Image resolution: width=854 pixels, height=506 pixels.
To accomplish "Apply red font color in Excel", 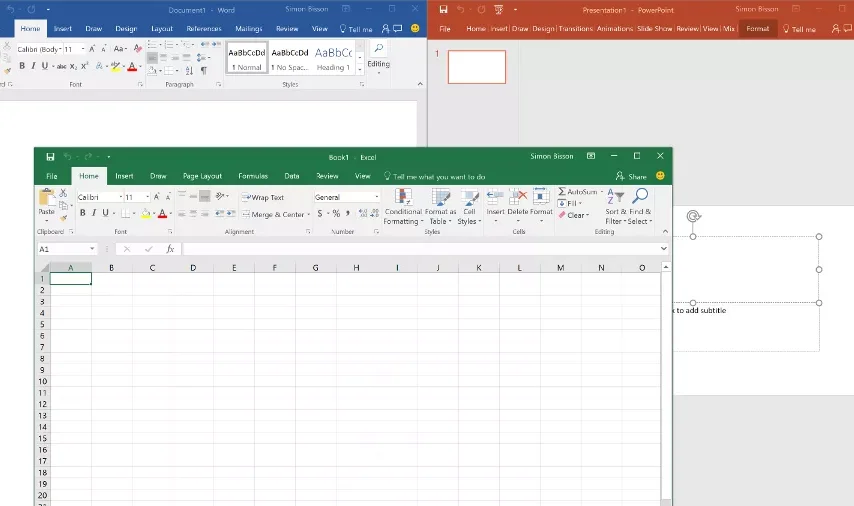I will point(162,214).
